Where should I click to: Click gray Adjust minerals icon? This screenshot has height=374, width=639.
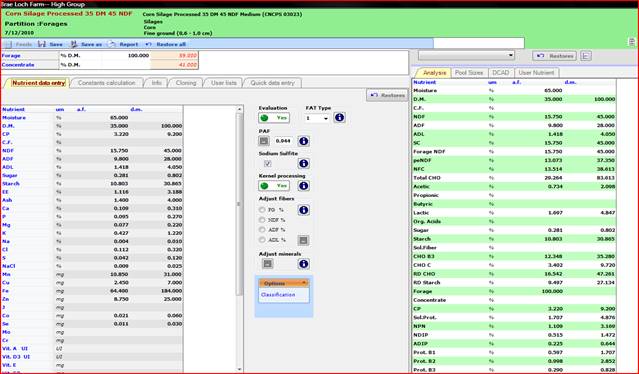pyautogui.click(x=267, y=264)
